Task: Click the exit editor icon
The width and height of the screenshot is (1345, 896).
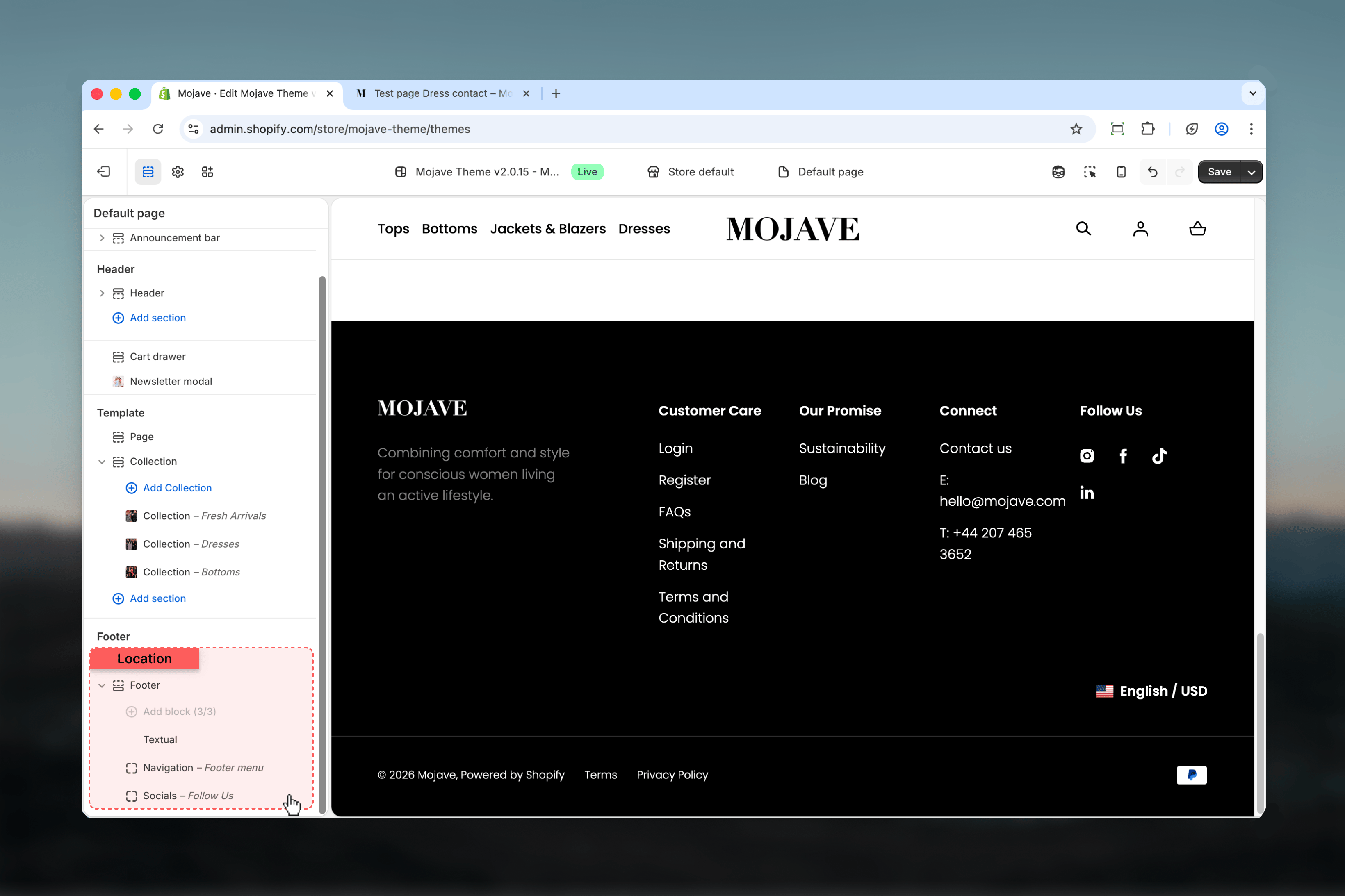Action: point(103,171)
